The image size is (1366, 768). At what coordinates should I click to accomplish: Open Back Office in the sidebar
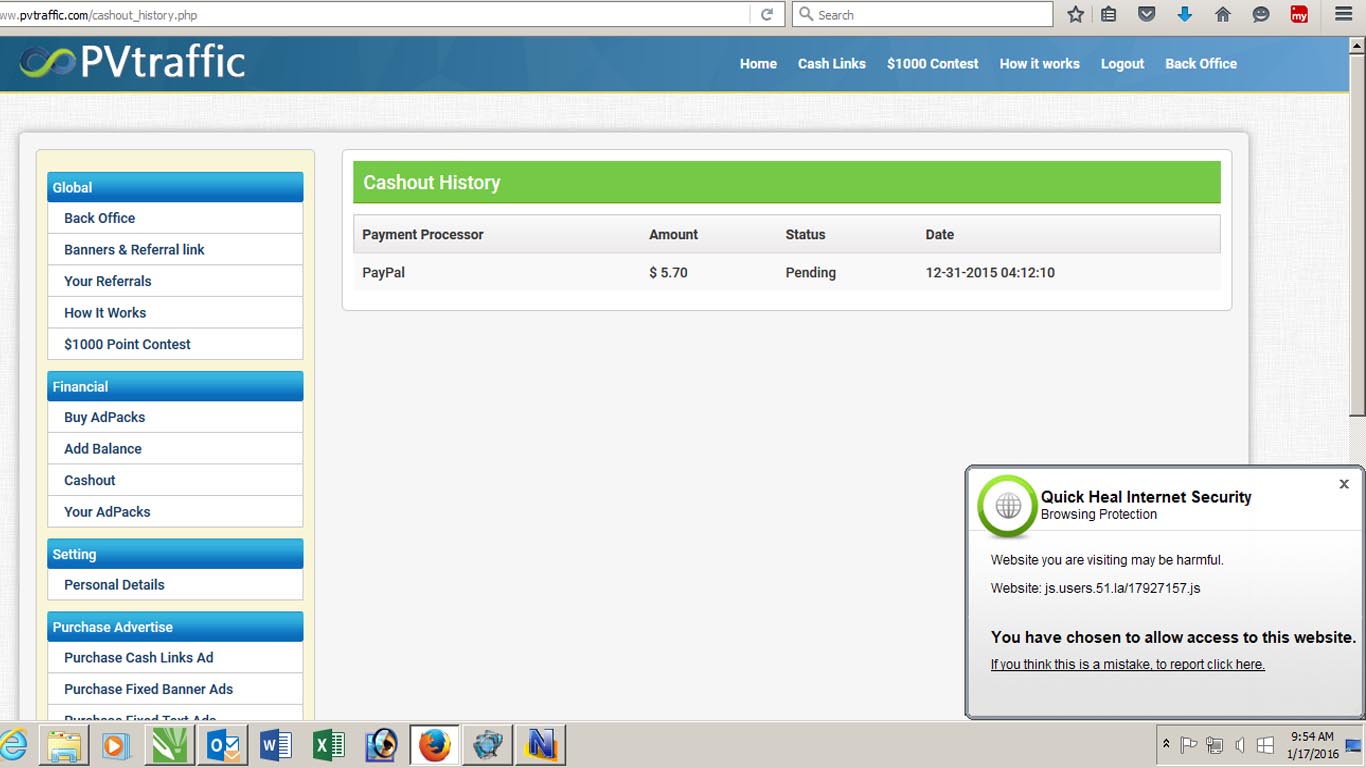(175, 218)
